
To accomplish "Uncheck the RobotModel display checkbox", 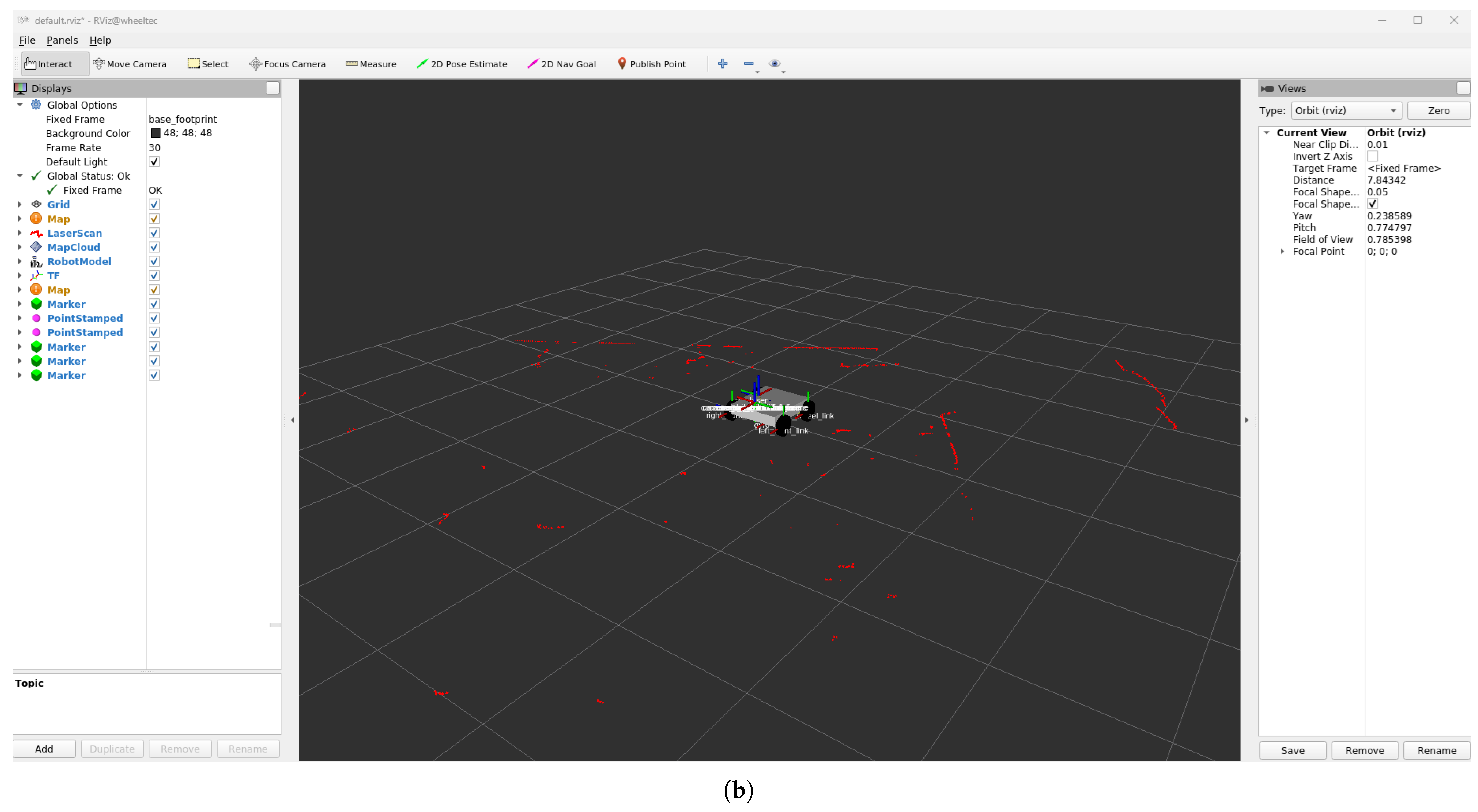I will click(154, 262).
